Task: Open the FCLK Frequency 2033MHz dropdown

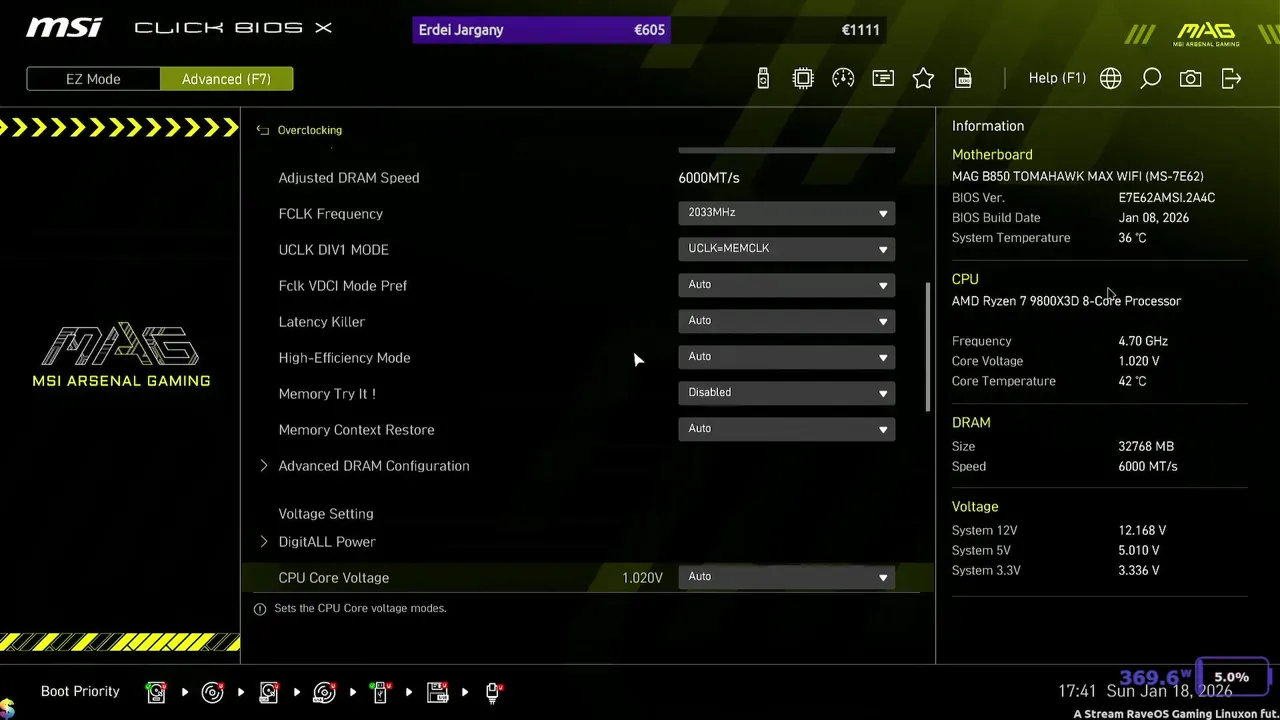Action: (786, 213)
